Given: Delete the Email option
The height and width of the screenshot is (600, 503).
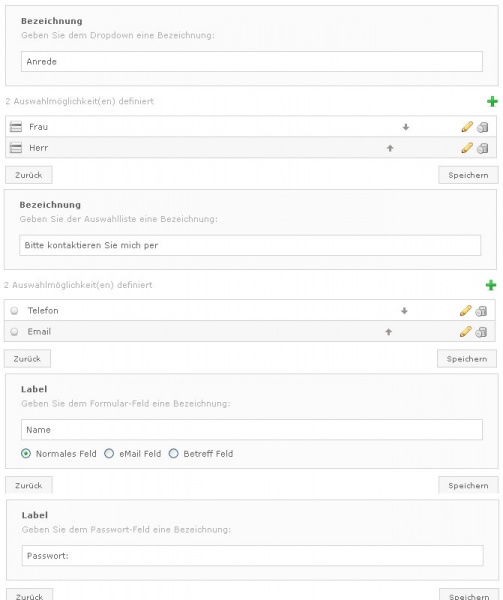Looking at the screenshot, I should [481, 332].
